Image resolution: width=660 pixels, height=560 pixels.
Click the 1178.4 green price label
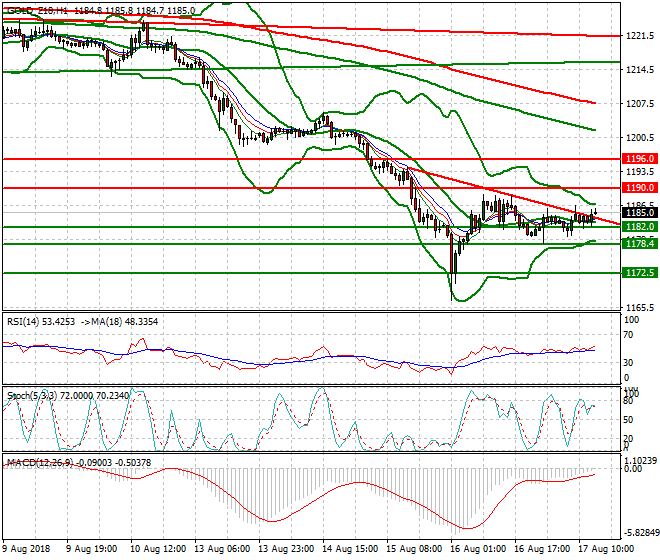pos(639,243)
